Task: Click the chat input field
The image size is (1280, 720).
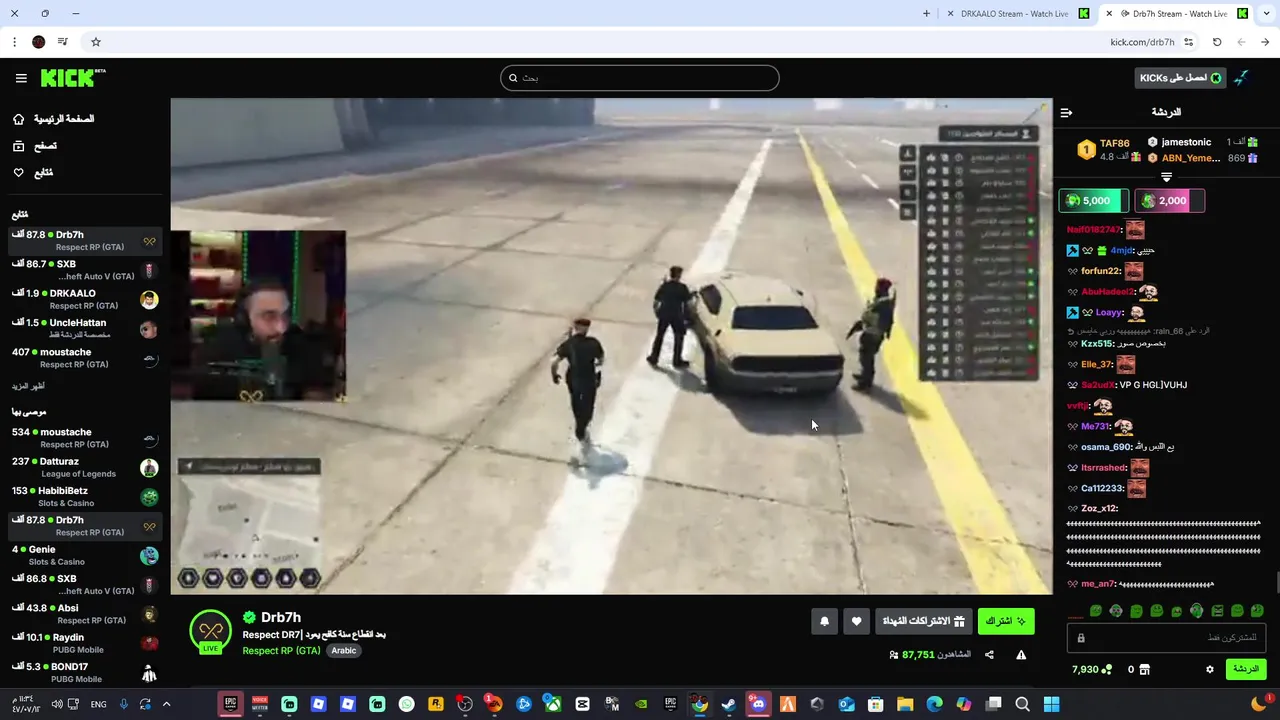Action: [1166, 638]
